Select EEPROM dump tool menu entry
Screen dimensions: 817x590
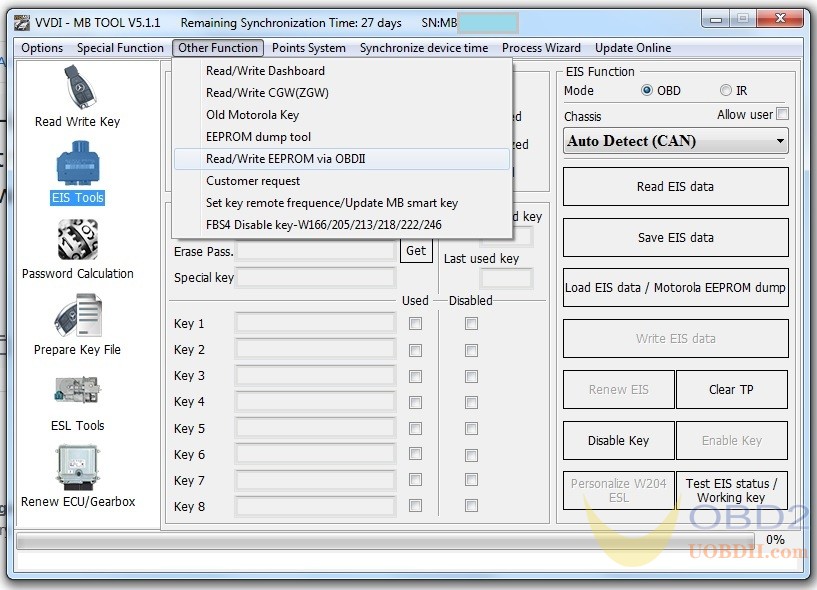pyautogui.click(x=258, y=137)
